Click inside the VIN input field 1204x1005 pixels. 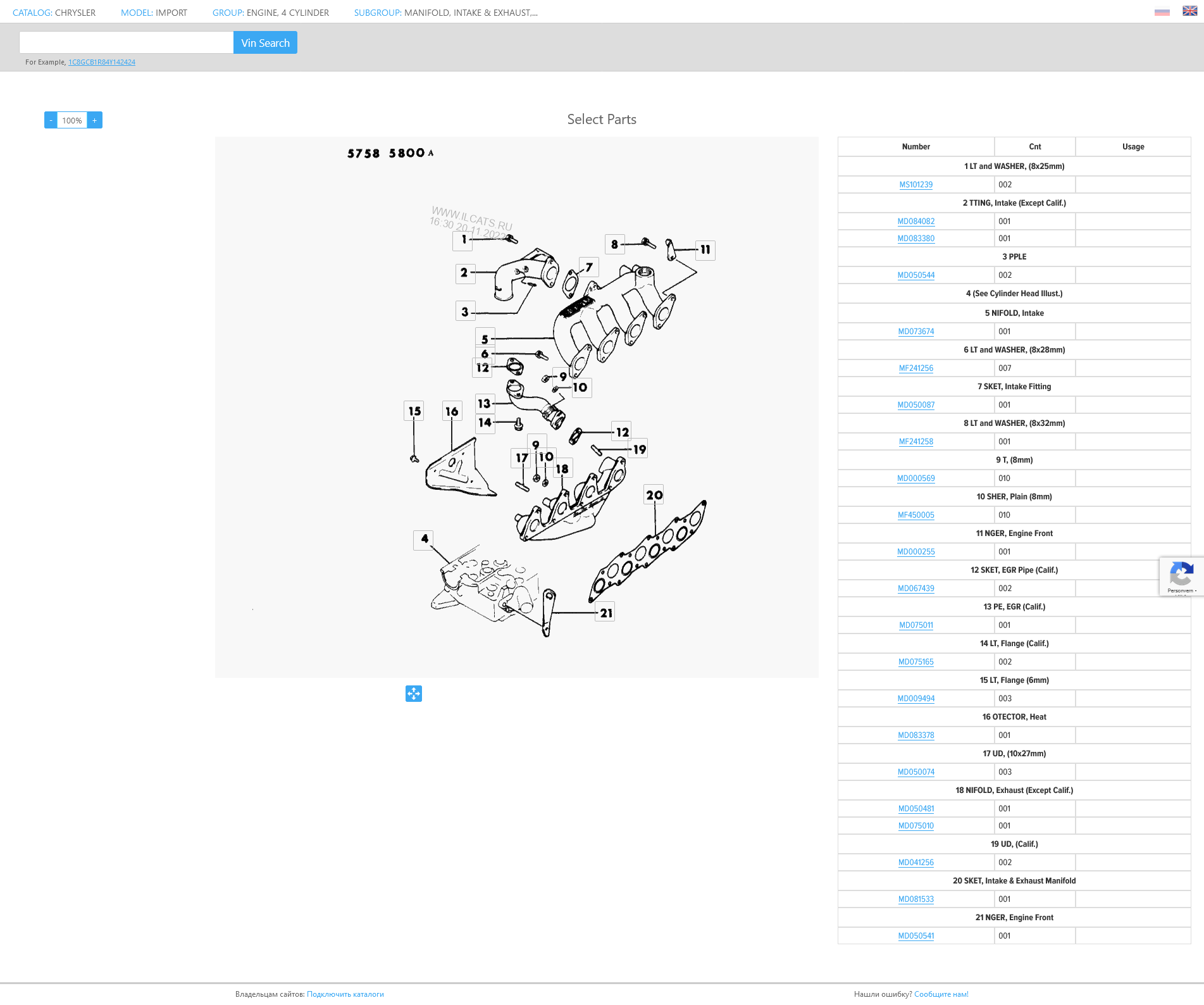pos(127,42)
